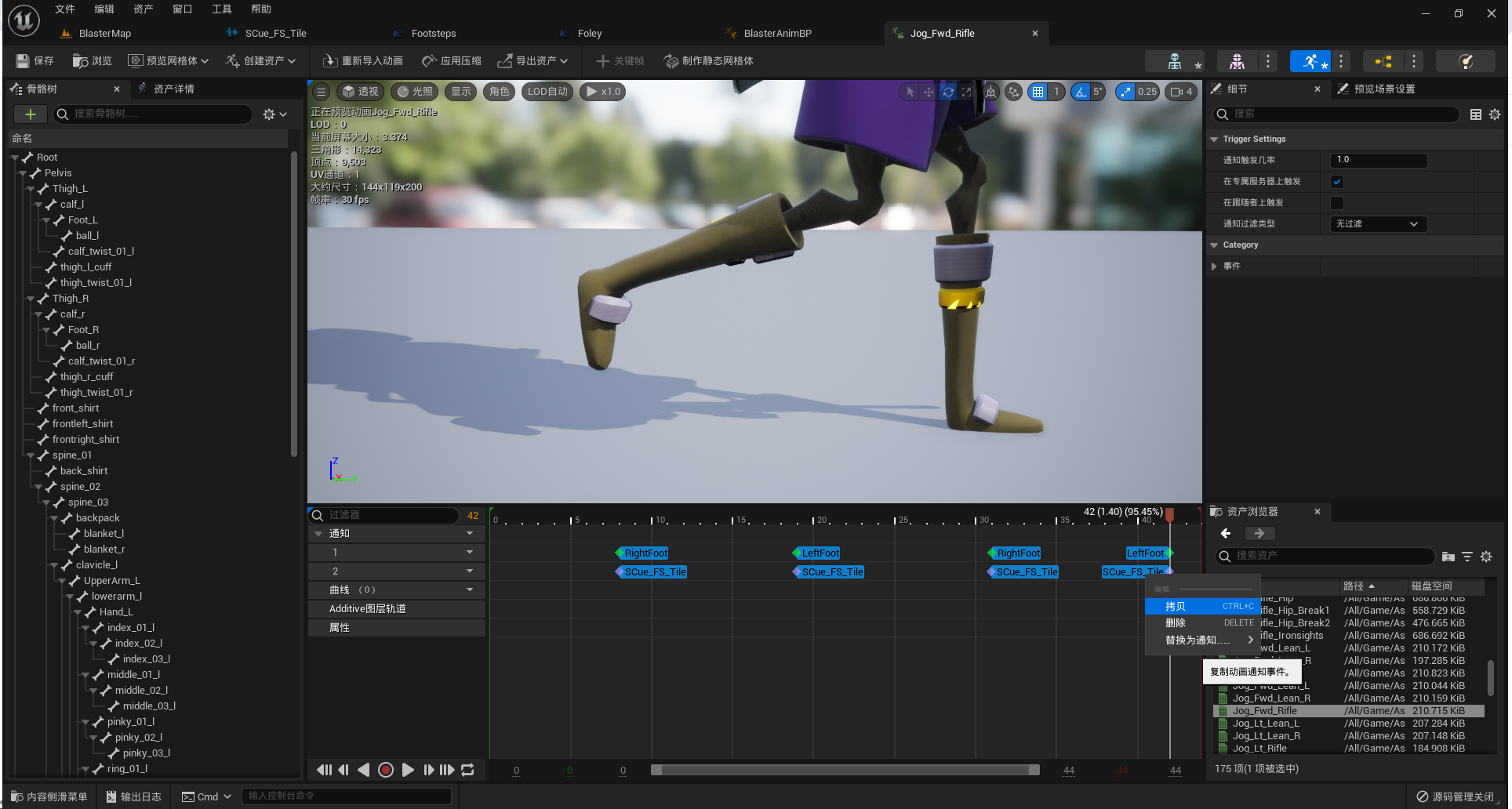Toggle grid snapping on or off
The height and width of the screenshot is (809, 1512).
pyautogui.click(x=1038, y=92)
